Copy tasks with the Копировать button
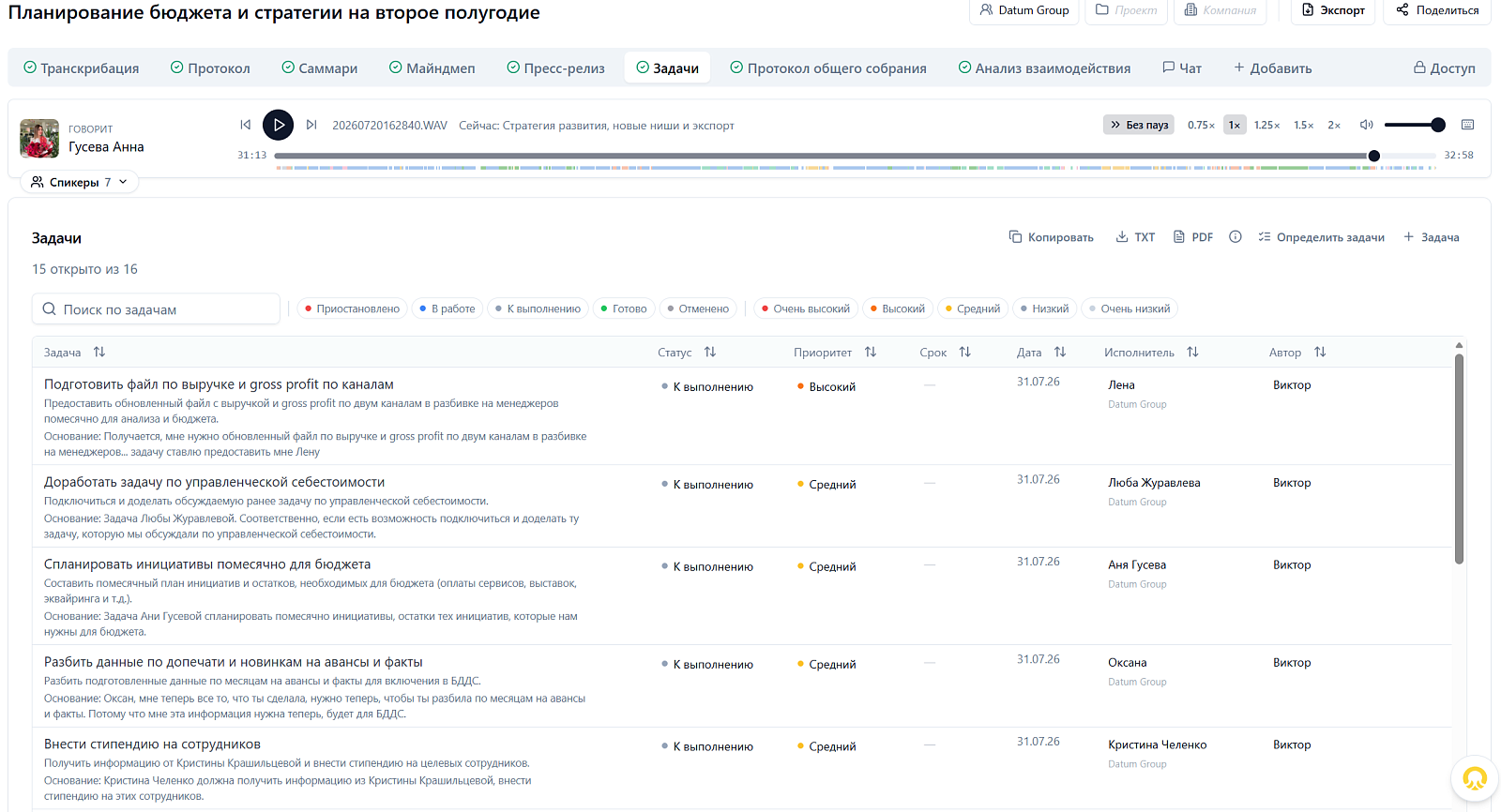The height and width of the screenshot is (812, 1501). click(1052, 237)
